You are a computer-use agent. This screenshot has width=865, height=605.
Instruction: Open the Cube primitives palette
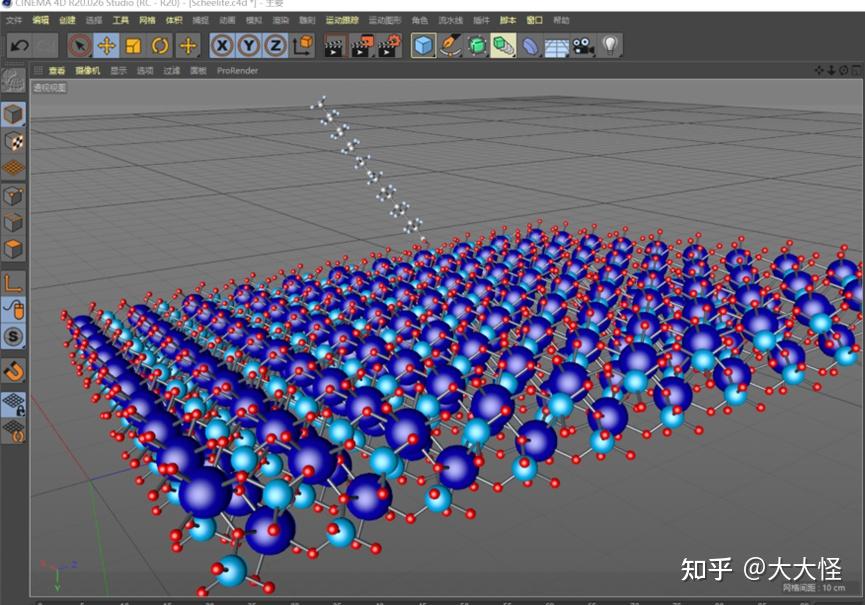[424, 46]
